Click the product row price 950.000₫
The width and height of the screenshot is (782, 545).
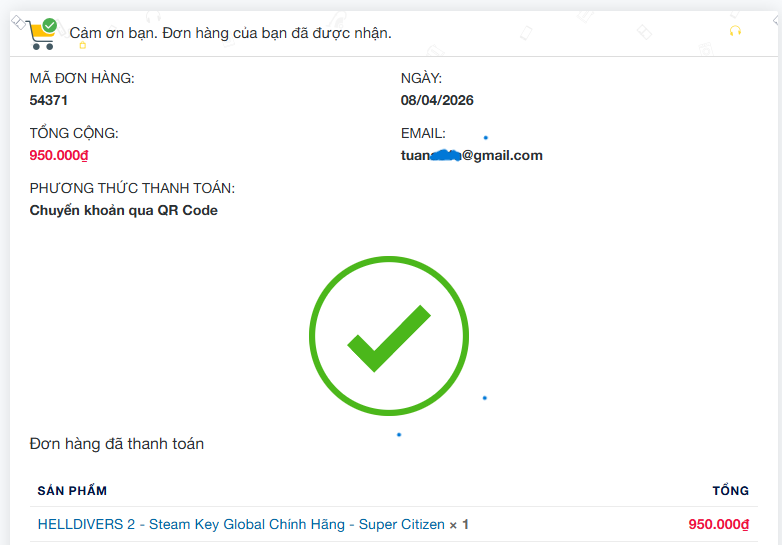pyautogui.click(x=718, y=524)
